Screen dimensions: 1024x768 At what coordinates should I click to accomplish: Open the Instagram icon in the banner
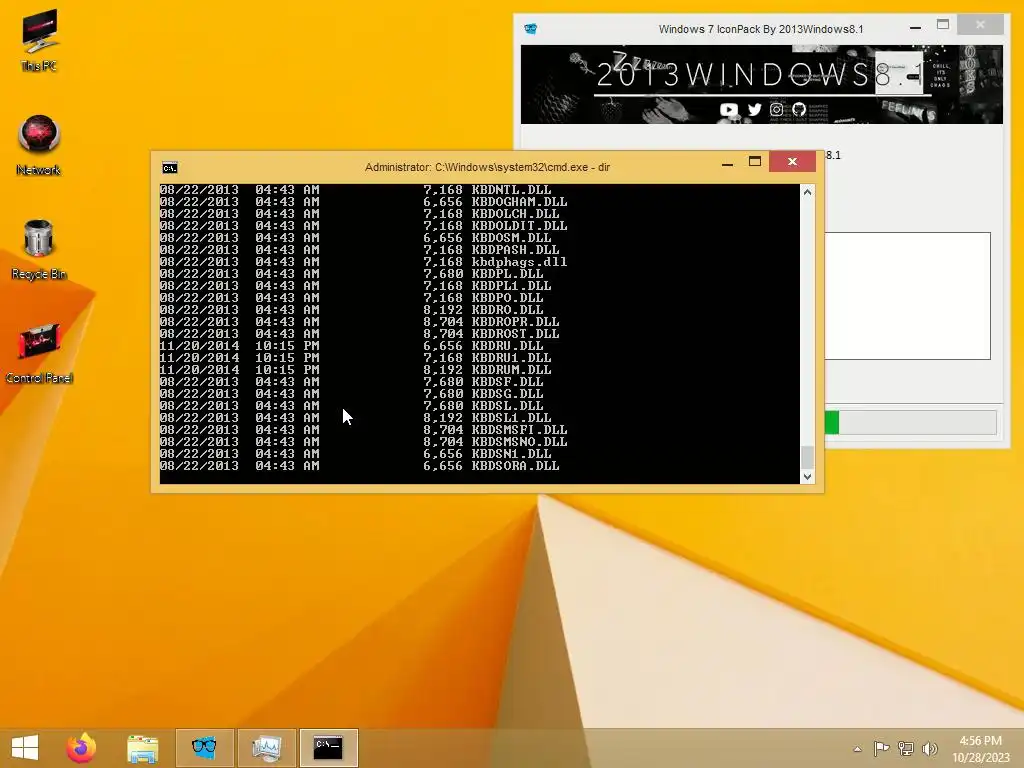click(776, 110)
